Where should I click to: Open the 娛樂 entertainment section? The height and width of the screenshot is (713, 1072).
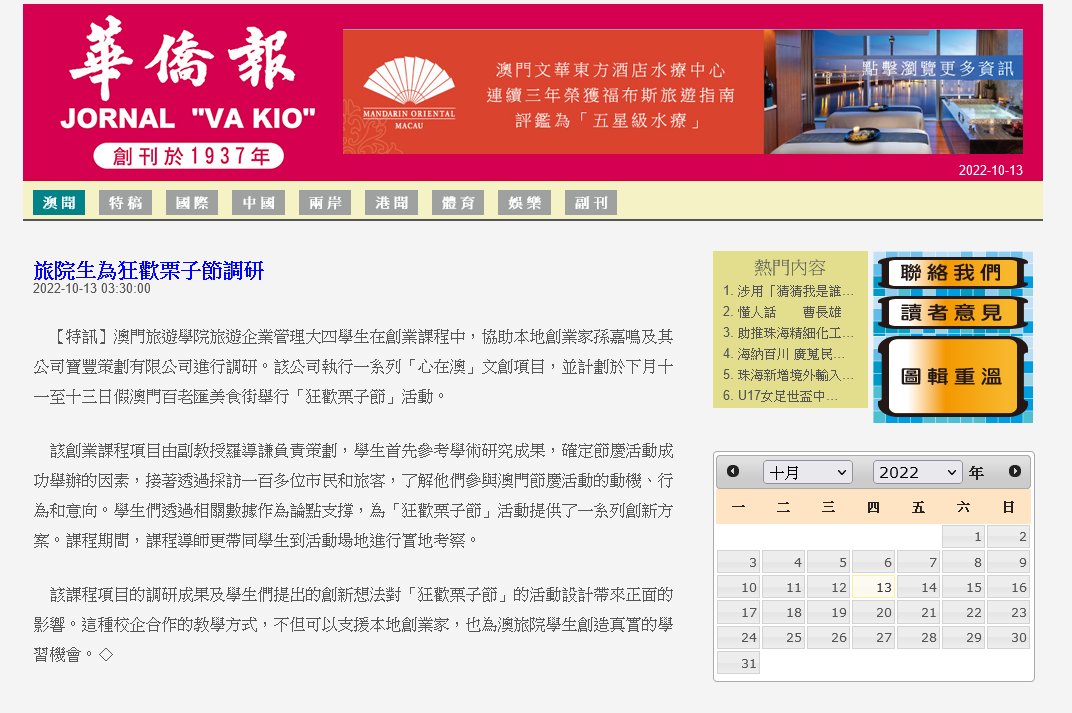tap(524, 203)
